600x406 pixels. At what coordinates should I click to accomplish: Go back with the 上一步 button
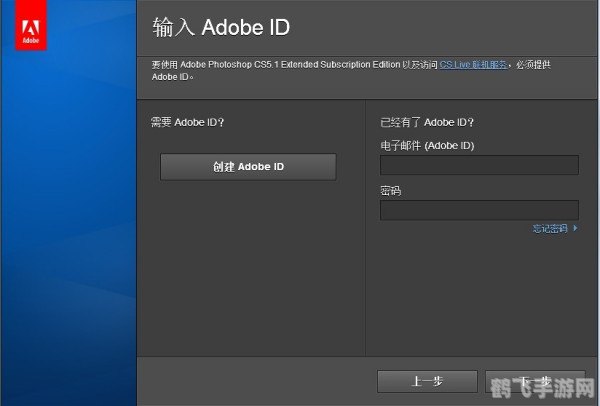coord(427,381)
